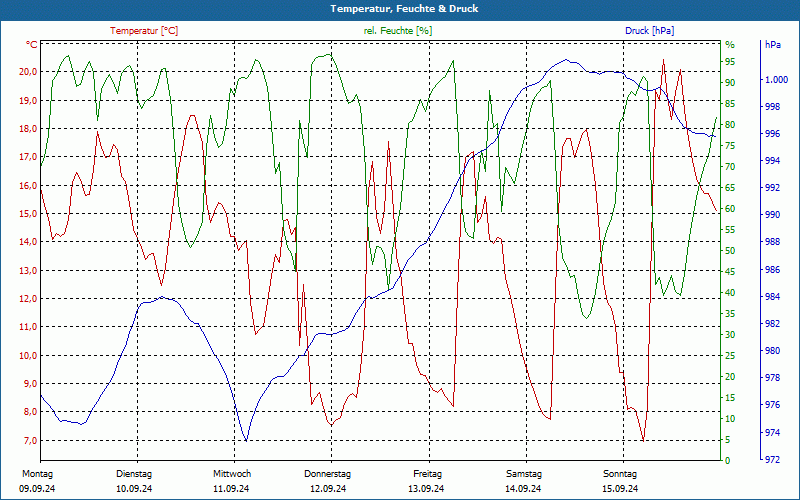Click the '986' pressure axis value

click(773, 269)
